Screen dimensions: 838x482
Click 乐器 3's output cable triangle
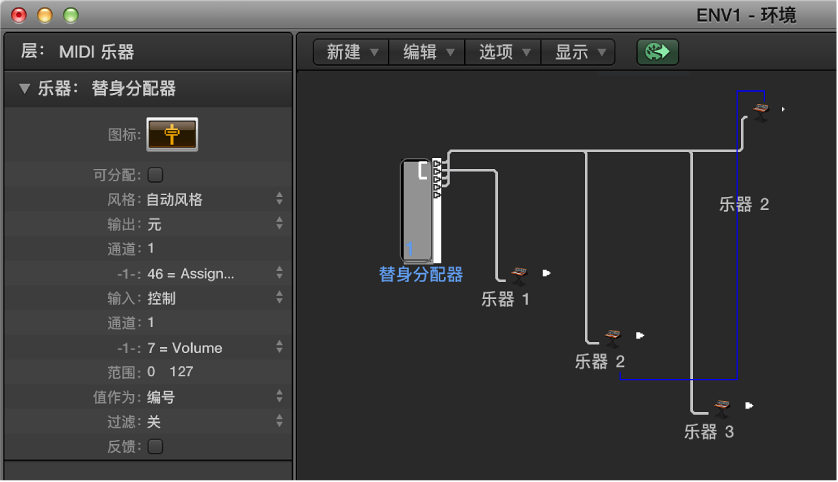point(749,406)
